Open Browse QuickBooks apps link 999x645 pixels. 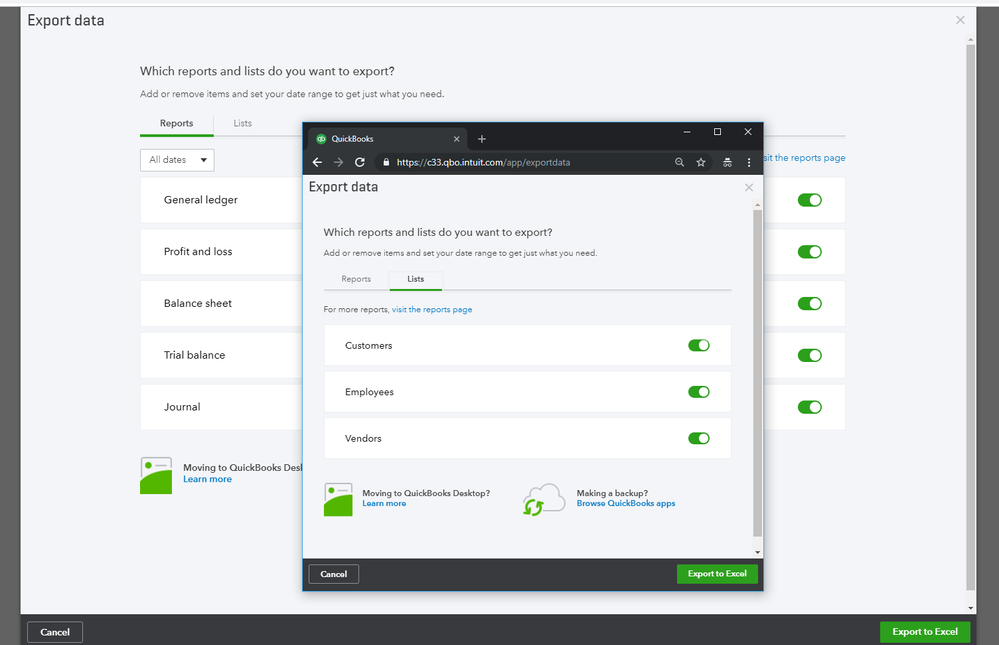626,504
